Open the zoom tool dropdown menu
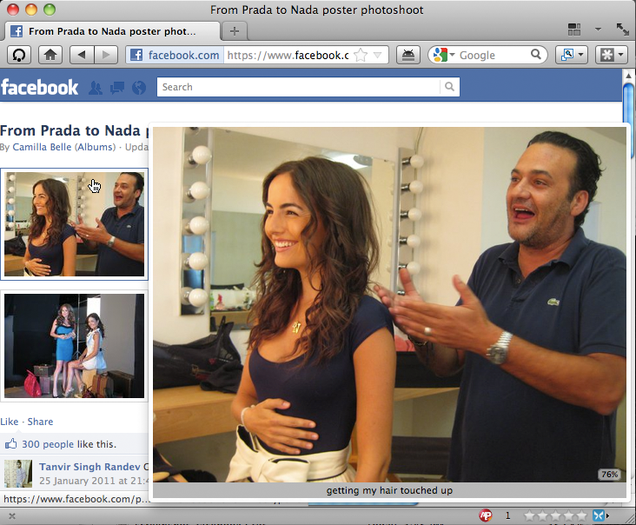This screenshot has width=636, height=525. tap(572, 55)
